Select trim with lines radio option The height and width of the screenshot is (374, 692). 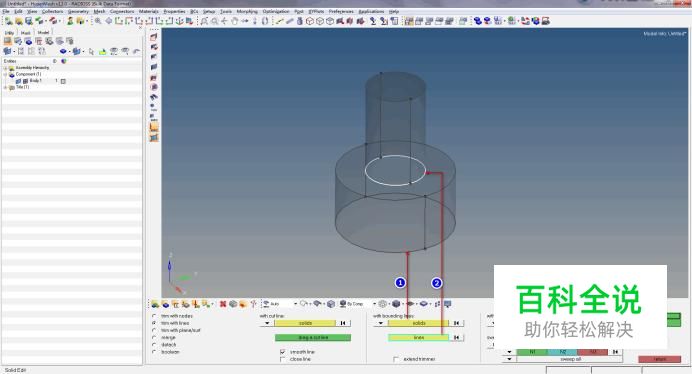click(154, 323)
